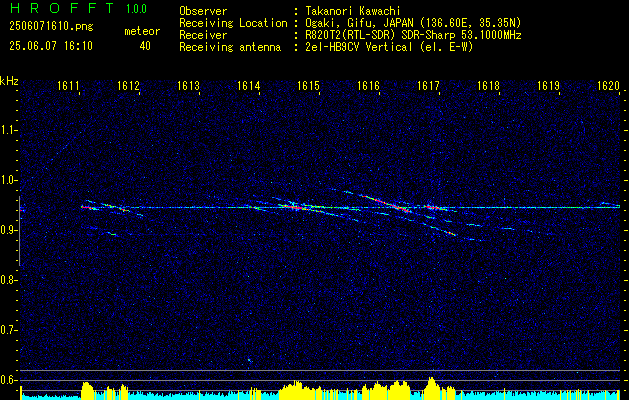Click the R820T2(RTL-SDR) SDR-Sharp 53.1000MHz text

(413, 35)
